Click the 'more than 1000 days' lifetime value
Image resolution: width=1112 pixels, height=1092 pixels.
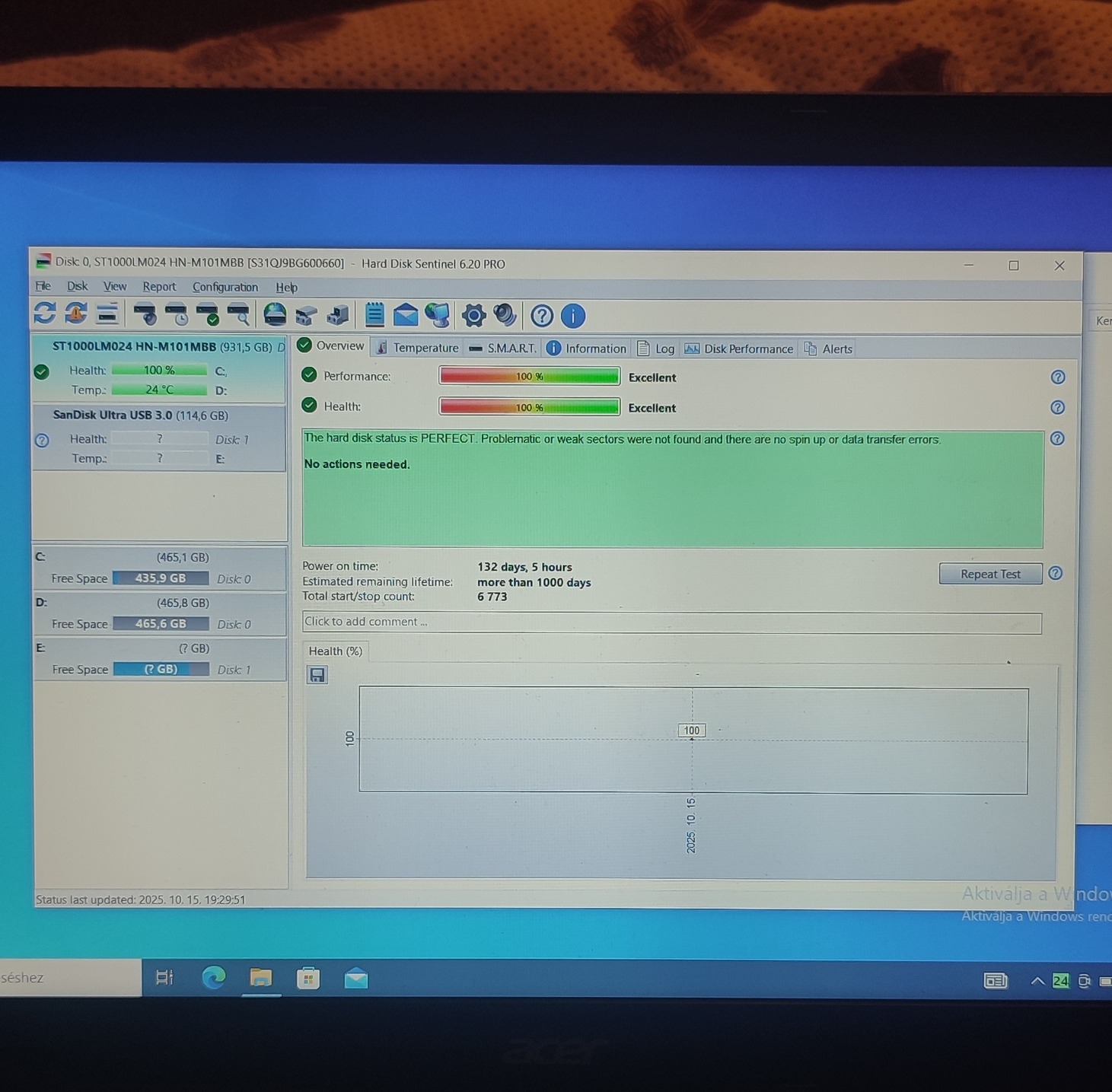click(x=534, y=582)
